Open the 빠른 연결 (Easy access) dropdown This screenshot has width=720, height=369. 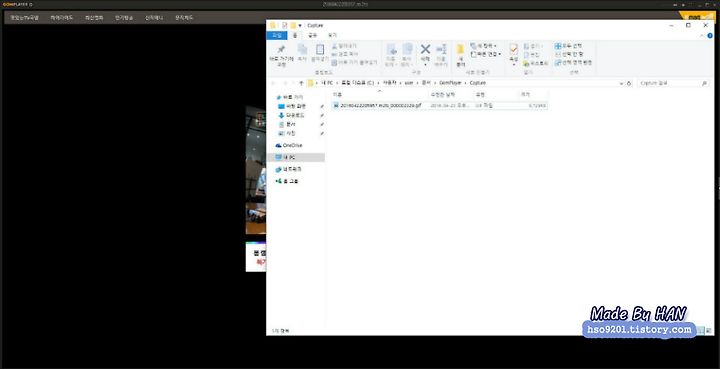[x=486, y=54]
